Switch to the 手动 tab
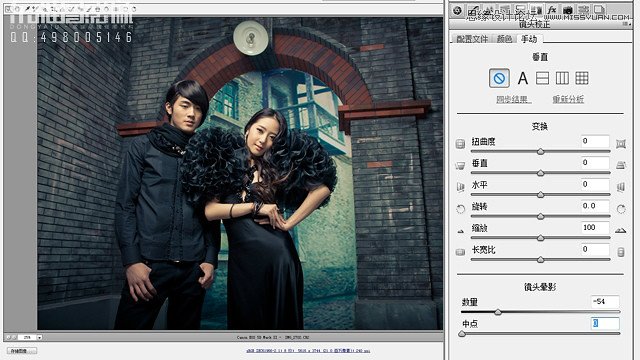 pyautogui.click(x=529, y=39)
